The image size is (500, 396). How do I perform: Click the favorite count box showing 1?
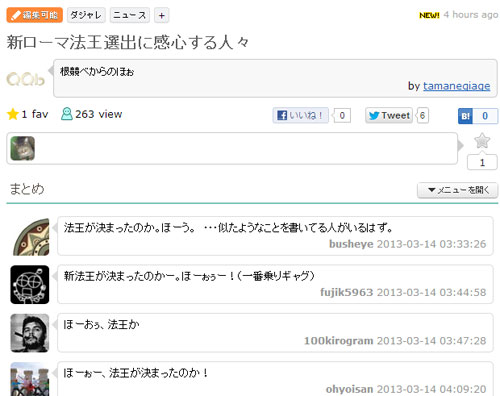coord(482,163)
